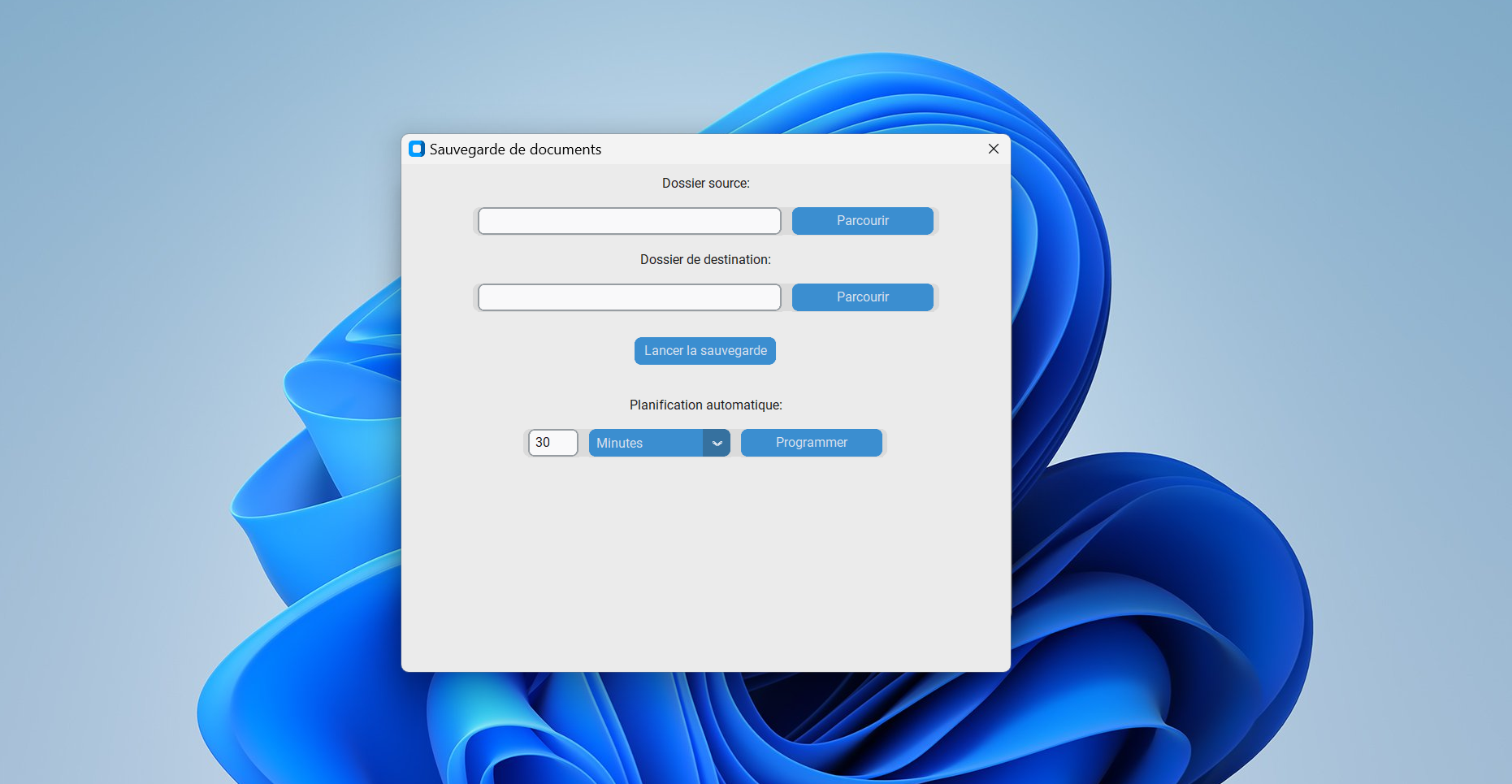
Task: Browse for the destination folder with Parcourir
Action: coord(862,297)
